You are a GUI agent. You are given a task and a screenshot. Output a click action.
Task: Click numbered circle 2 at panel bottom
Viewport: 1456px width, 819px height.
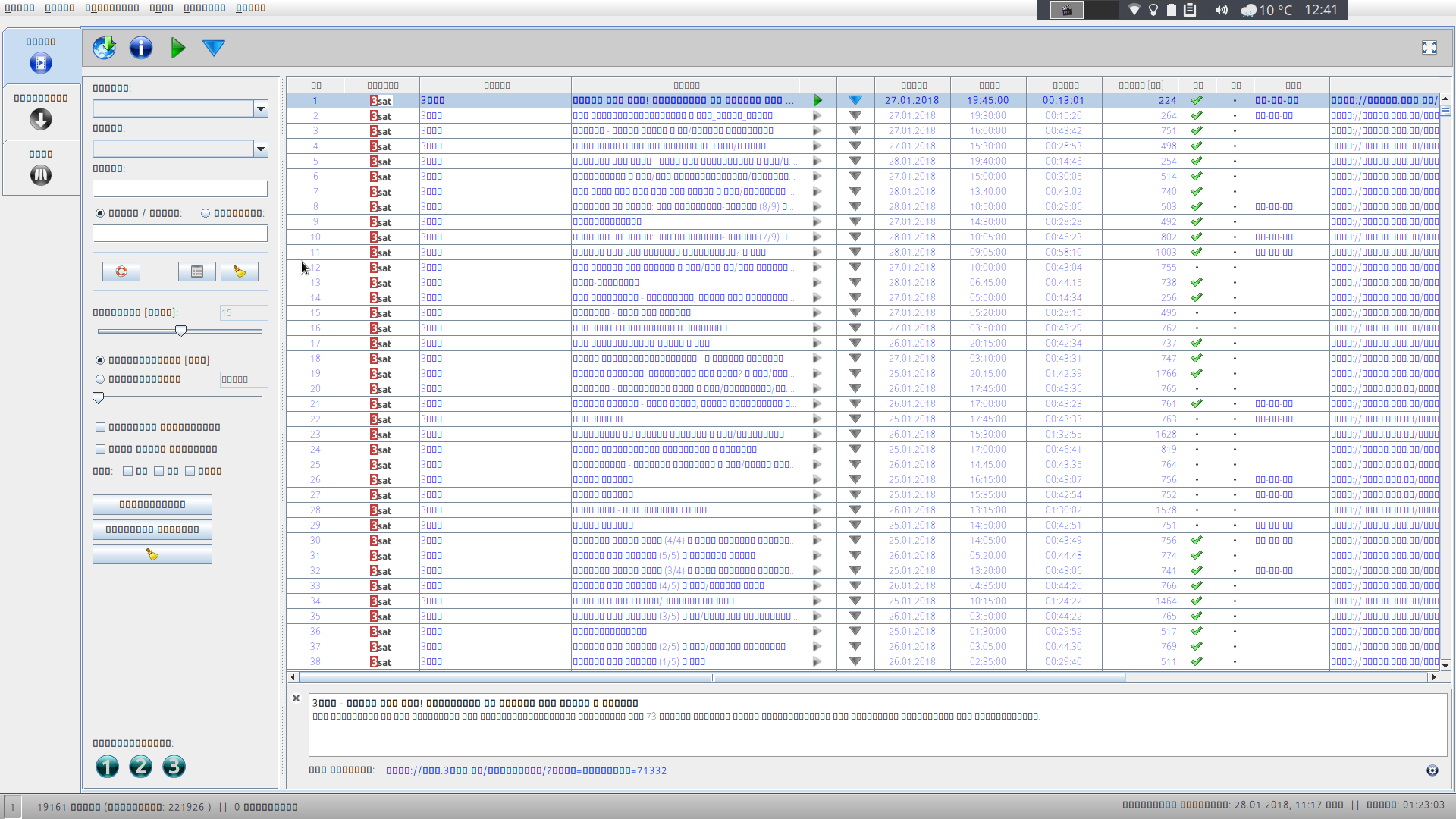click(x=140, y=767)
